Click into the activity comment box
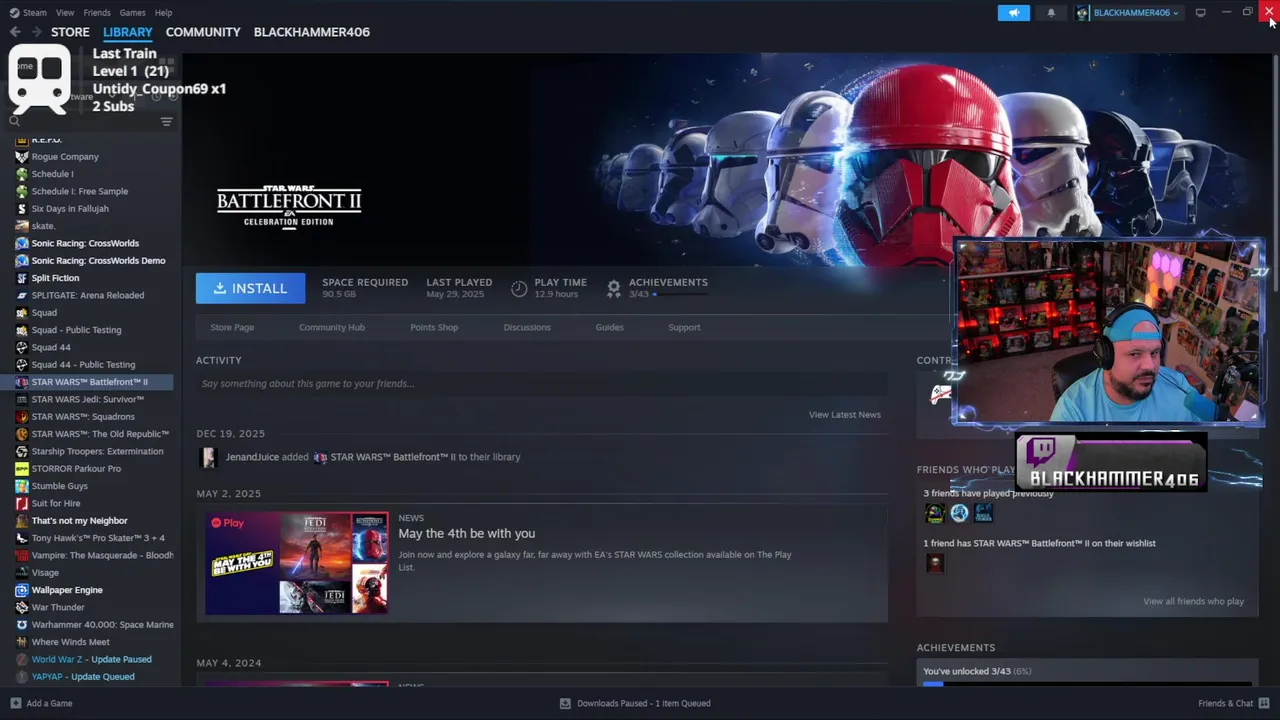Viewport: 1280px width, 720px height. pyautogui.click(x=542, y=384)
